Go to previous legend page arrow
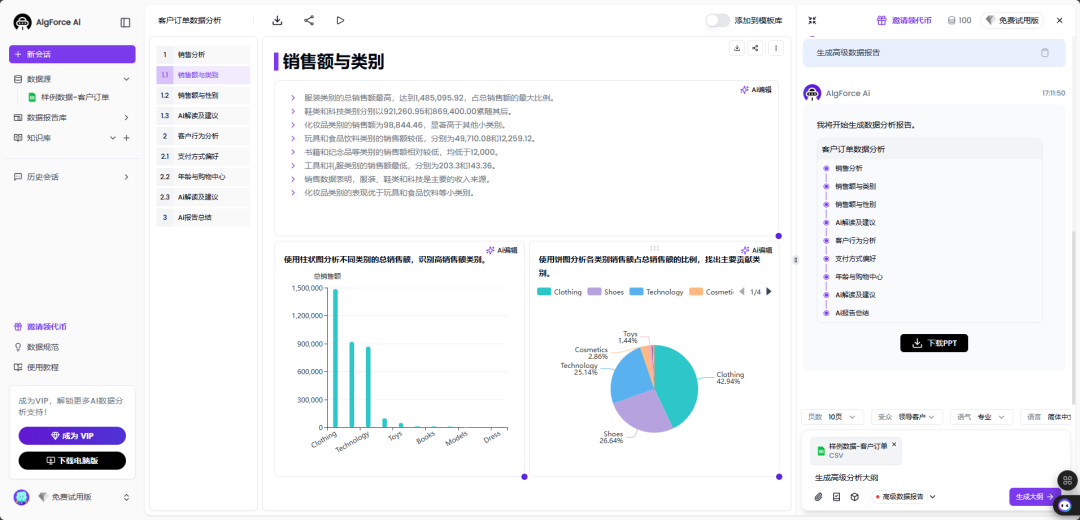Image resolution: width=1080 pixels, height=520 pixels. pyautogui.click(x=742, y=292)
